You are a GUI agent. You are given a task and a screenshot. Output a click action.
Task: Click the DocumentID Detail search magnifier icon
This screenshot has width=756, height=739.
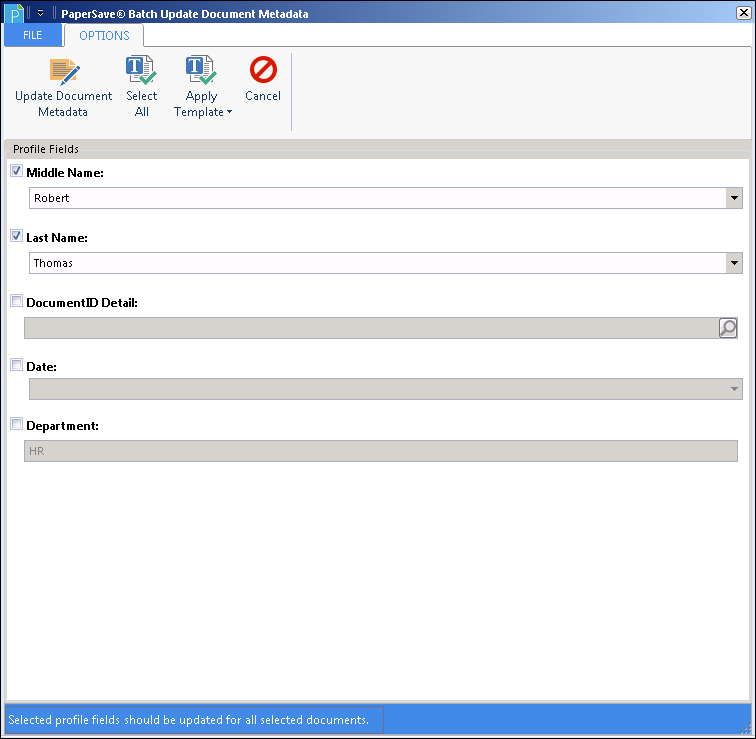click(728, 328)
